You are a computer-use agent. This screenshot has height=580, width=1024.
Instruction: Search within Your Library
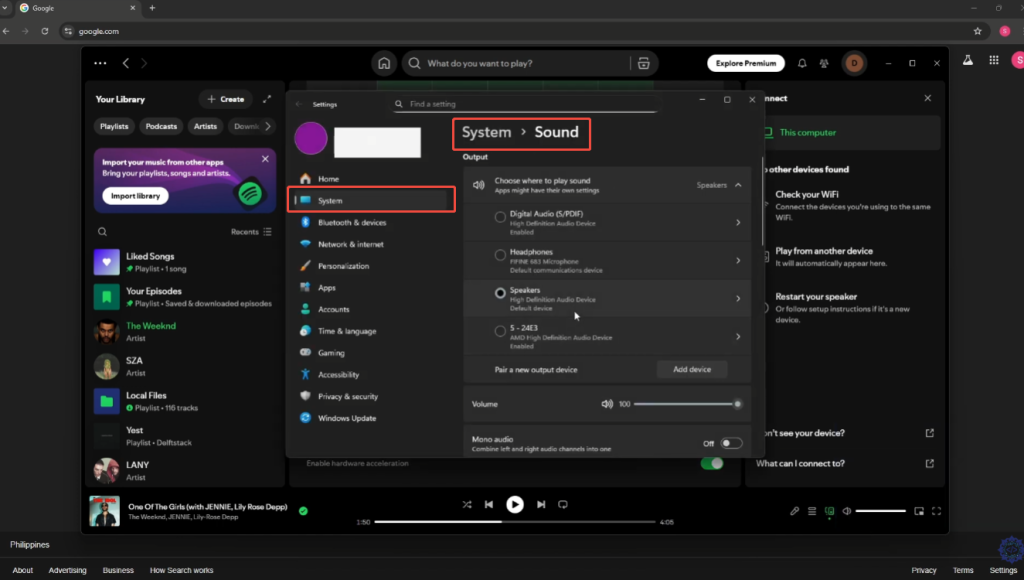point(103,232)
